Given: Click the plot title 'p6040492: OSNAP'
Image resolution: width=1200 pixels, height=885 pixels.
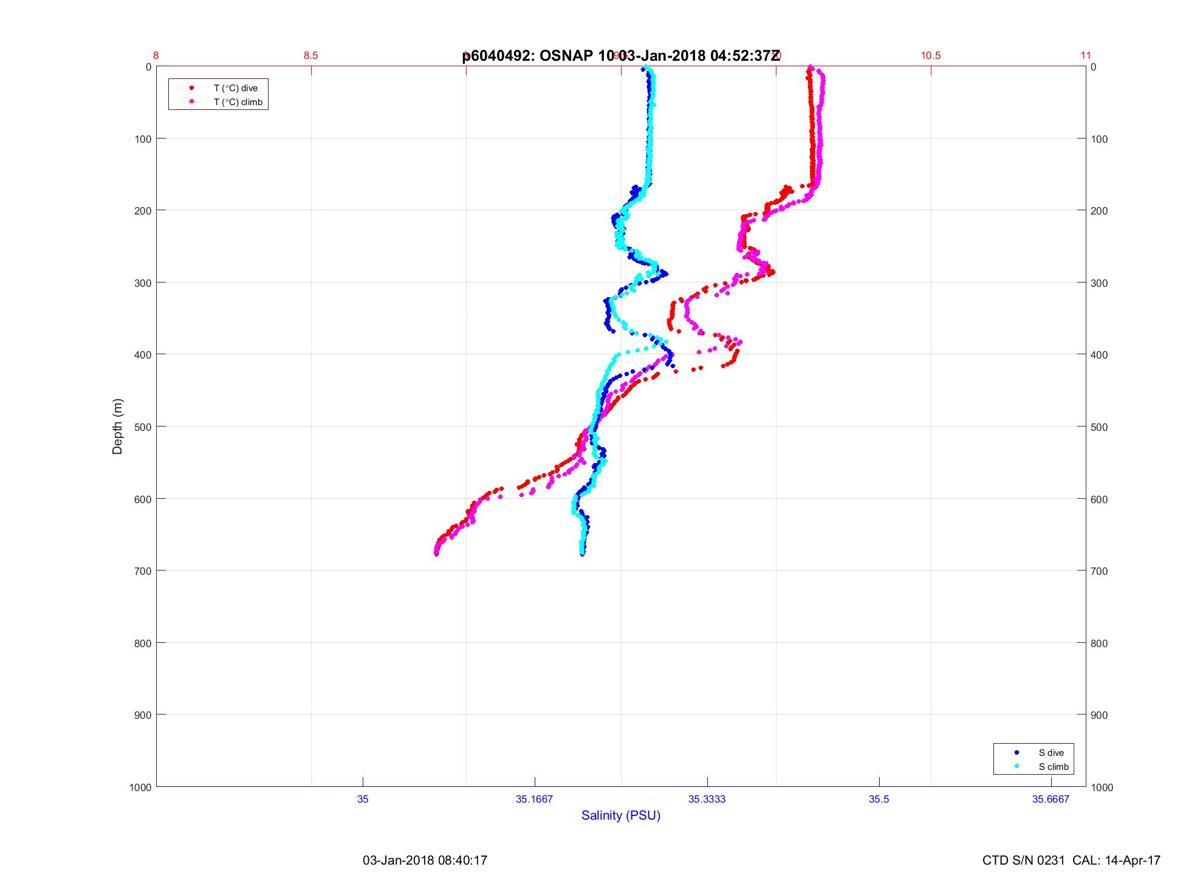Looking at the screenshot, I should (527, 56).
